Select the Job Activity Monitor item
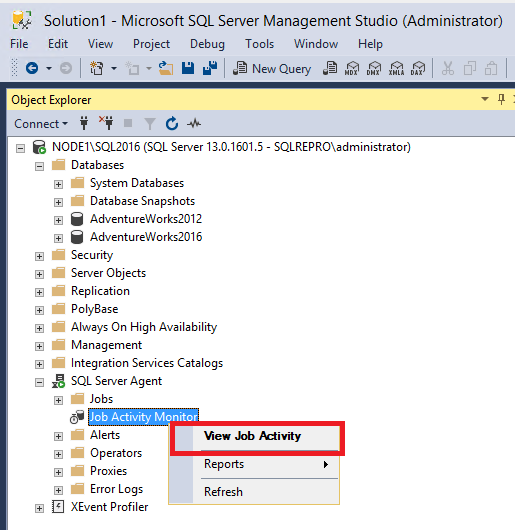 tap(144, 417)
